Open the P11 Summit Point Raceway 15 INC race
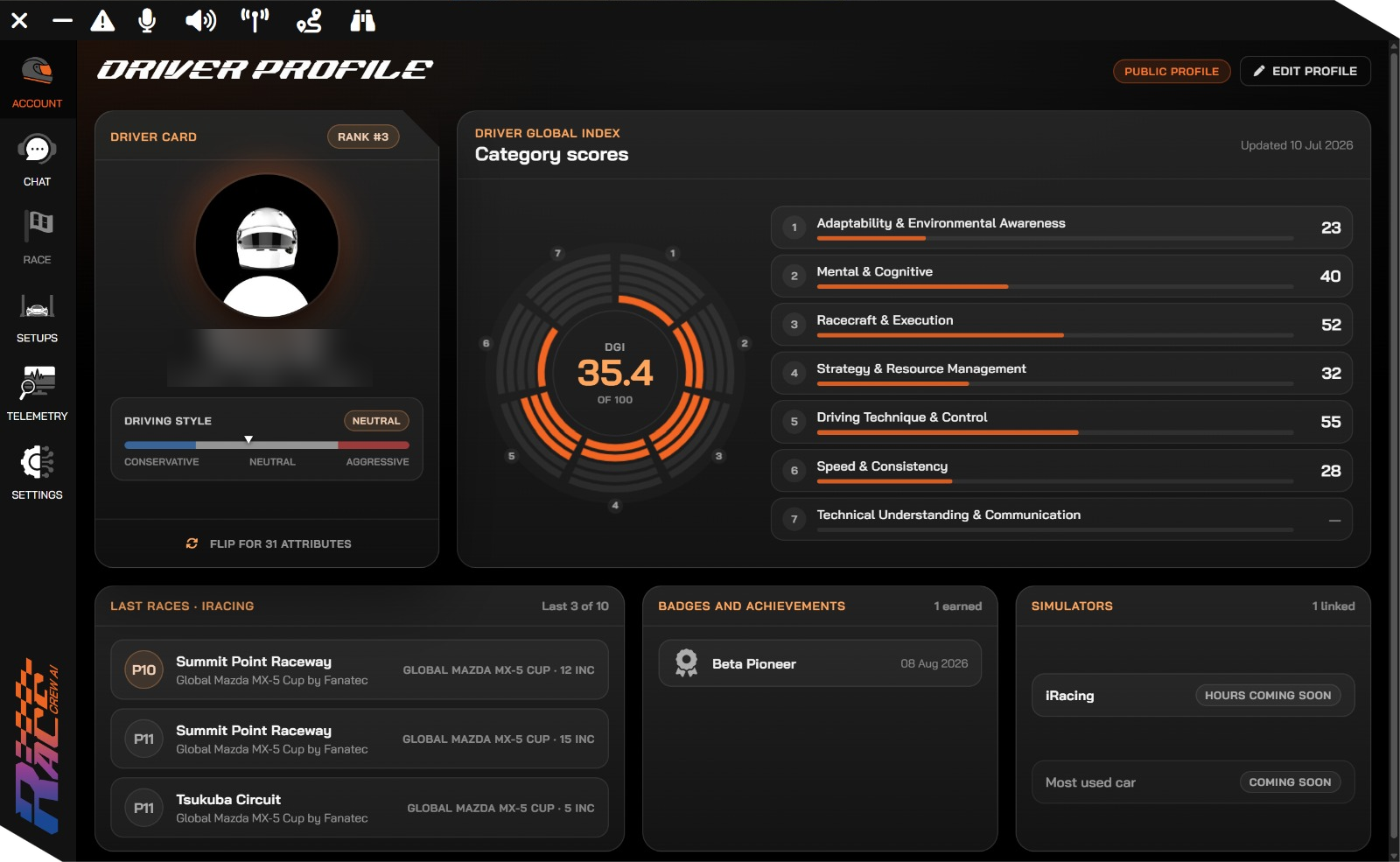1400x862 pixels. click(x=360, y=739)
